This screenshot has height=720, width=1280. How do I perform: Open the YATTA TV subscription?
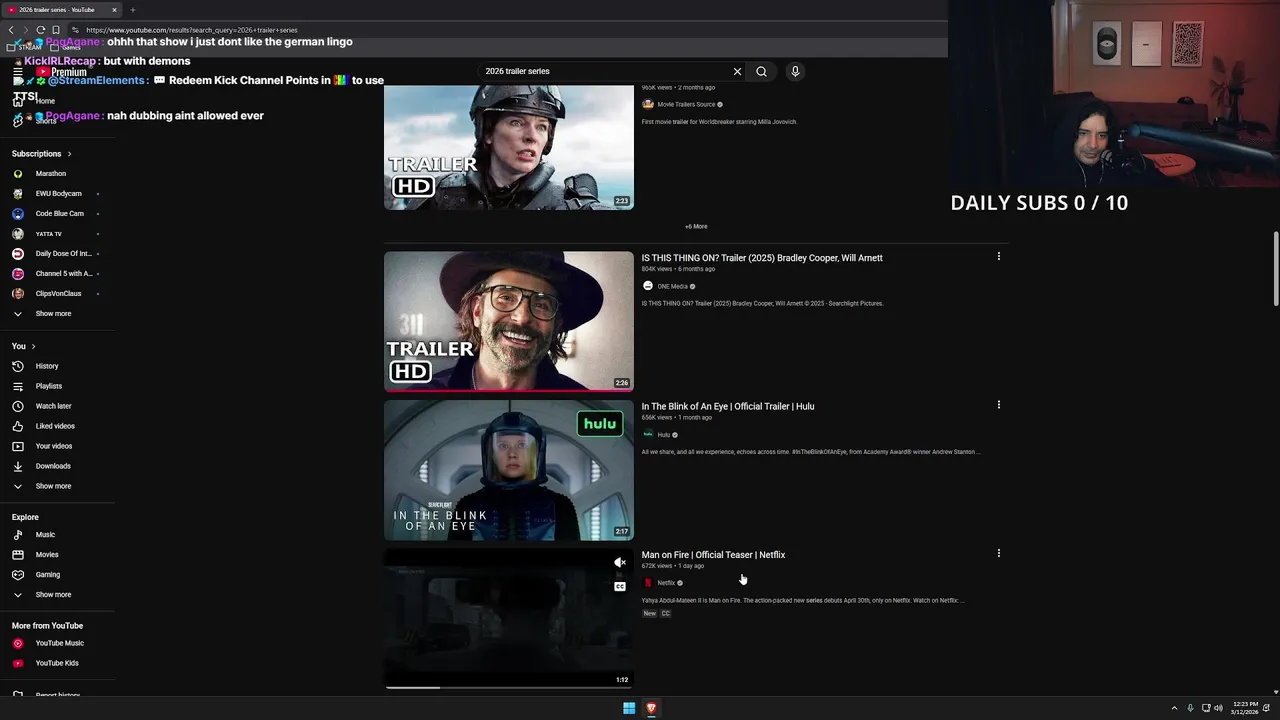[48, 234]
